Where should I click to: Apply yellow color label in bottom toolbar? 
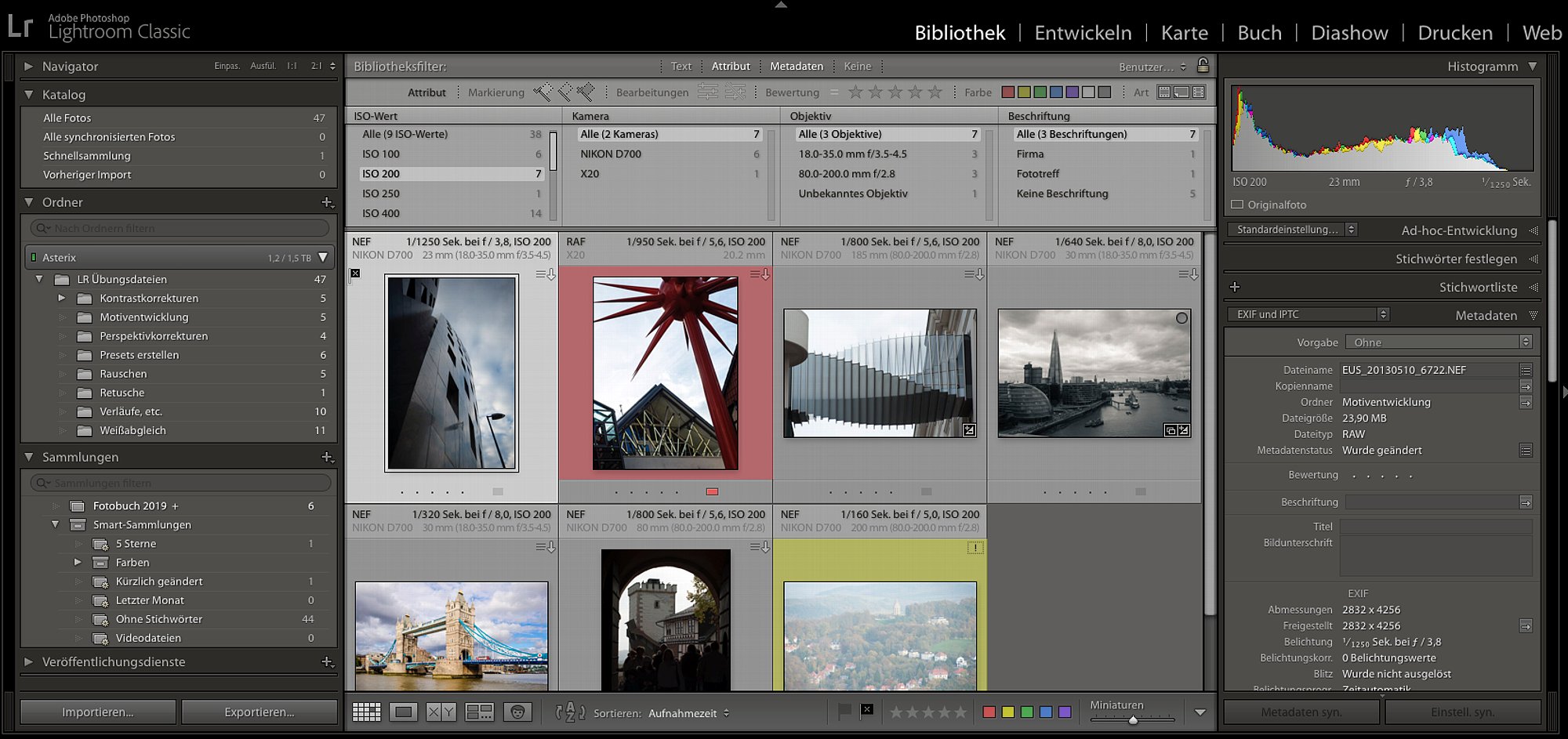click(x=1007, y=712)
